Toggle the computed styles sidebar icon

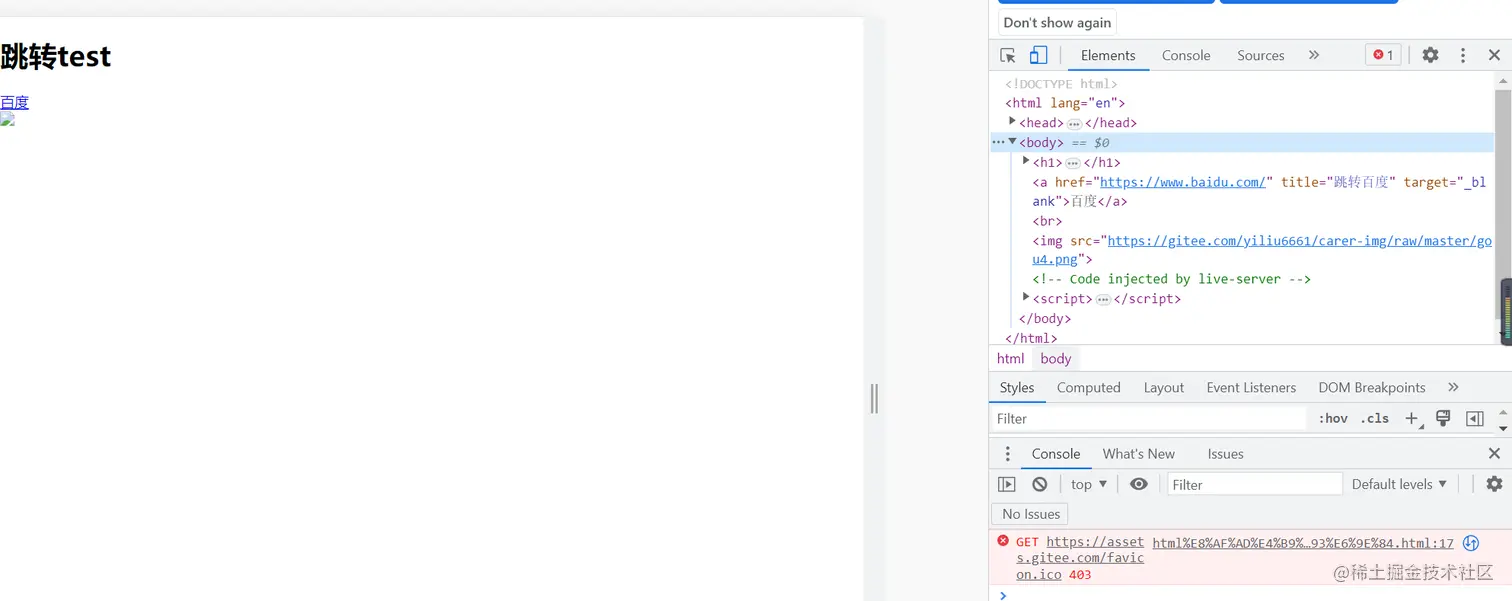point(1475,418)
